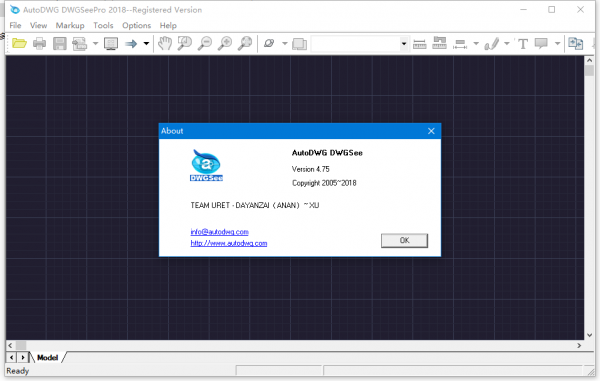The width and height of the screenshot is (600, 381).
Task: Select the freehand pen markup tool
Action: click(x=492, y=44)
